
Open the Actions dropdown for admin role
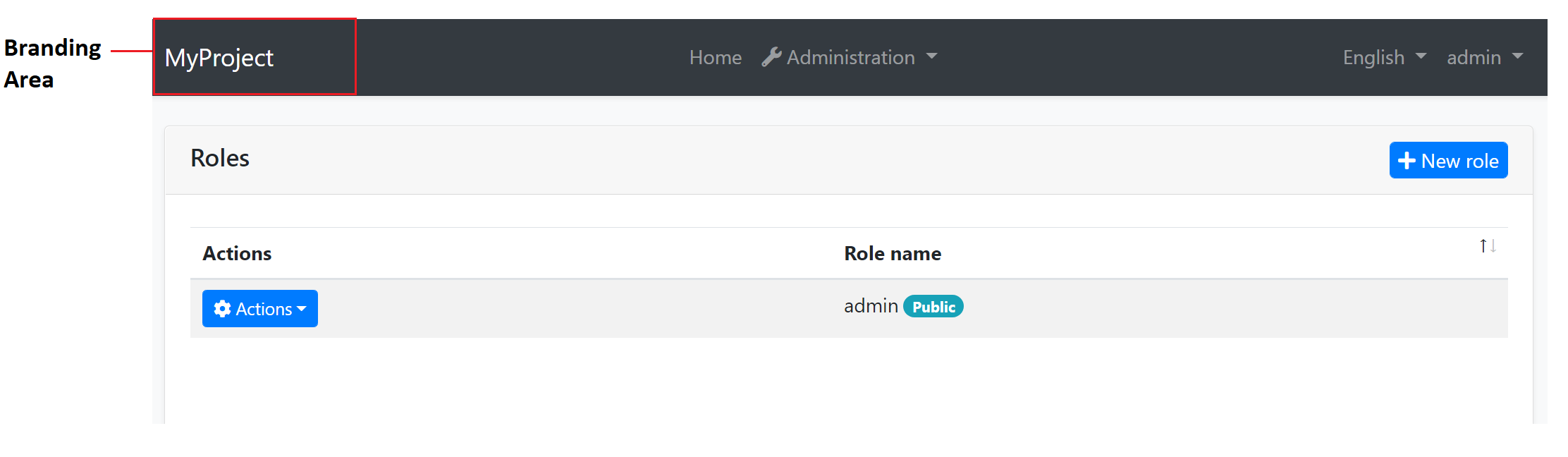(x=259, y=309)
